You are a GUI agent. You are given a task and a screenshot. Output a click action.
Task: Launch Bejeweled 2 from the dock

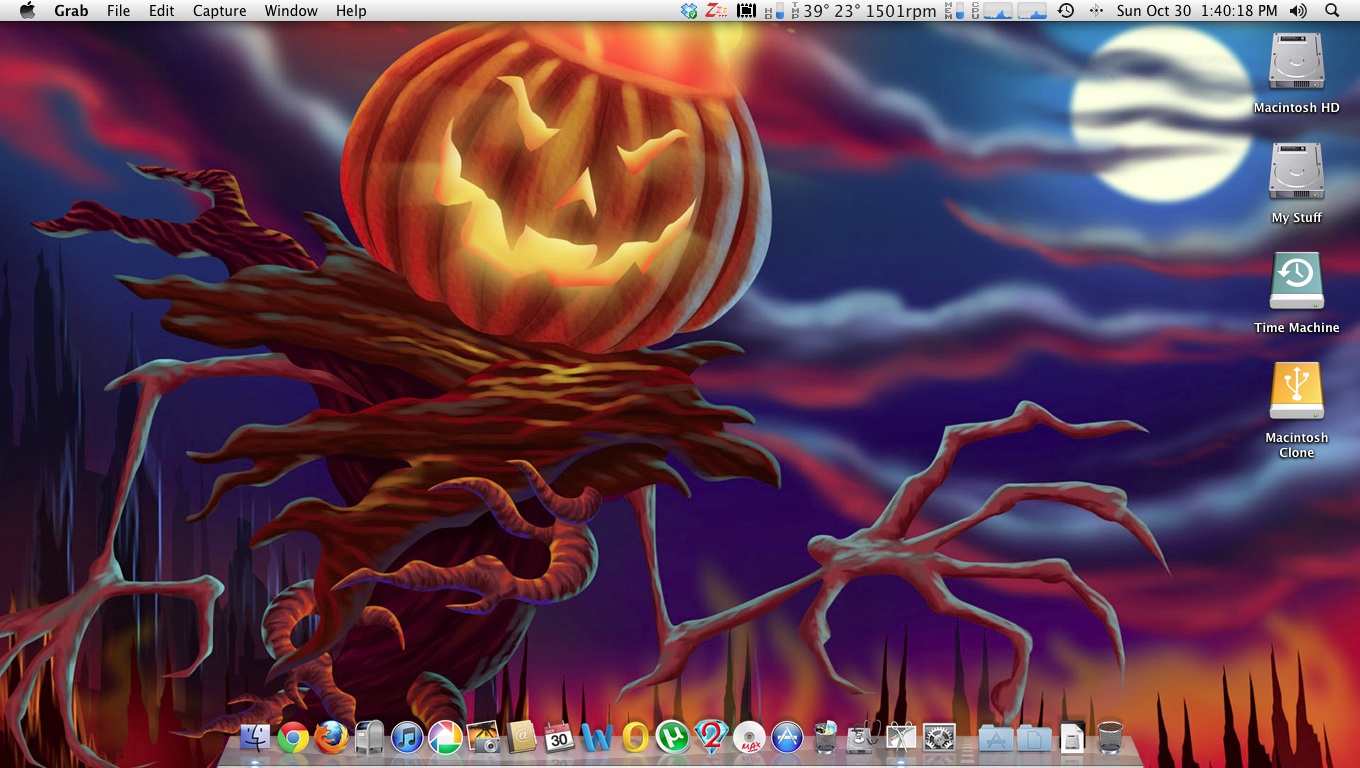pos(711,738)
